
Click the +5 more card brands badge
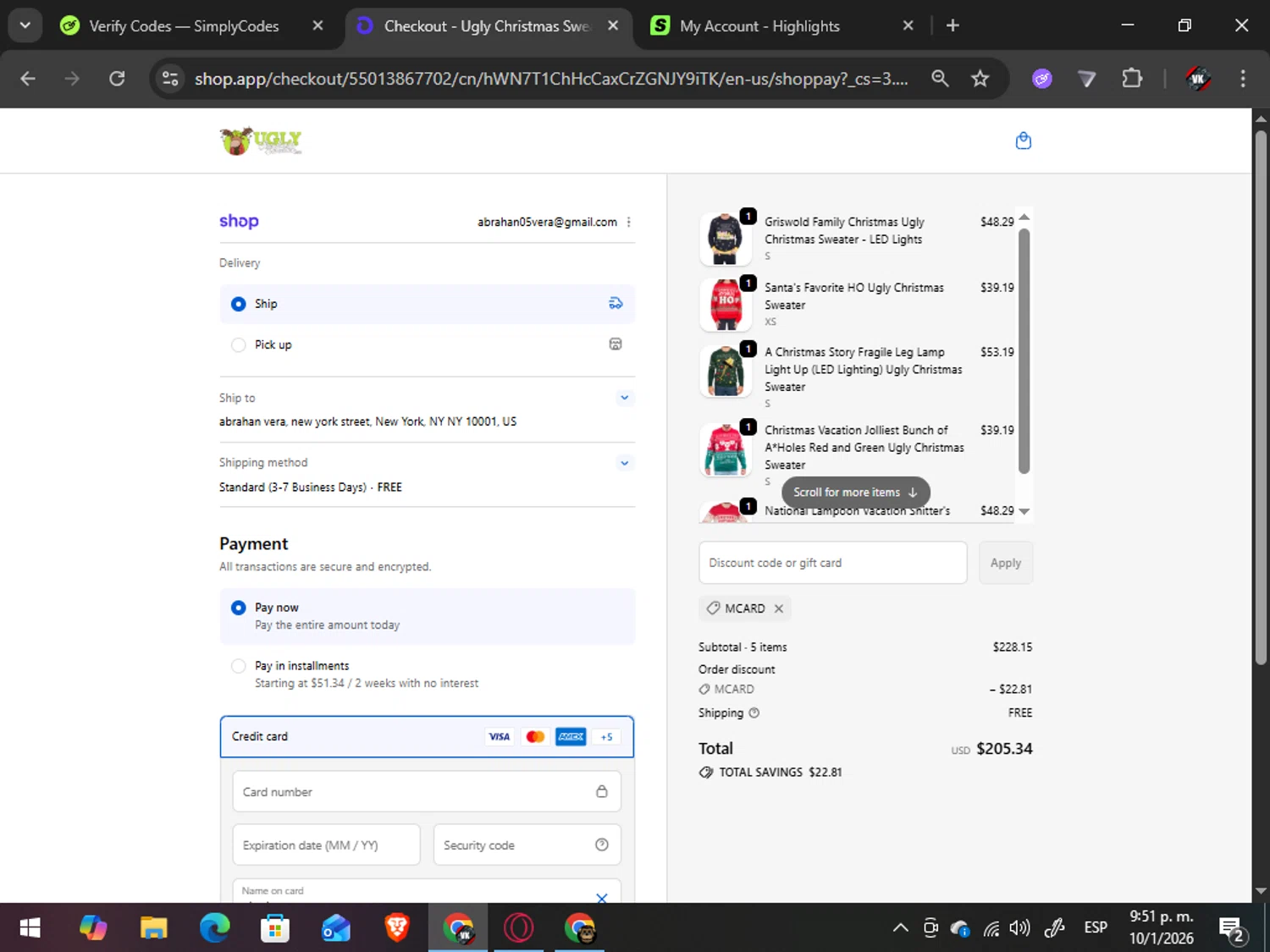(606, 737)
